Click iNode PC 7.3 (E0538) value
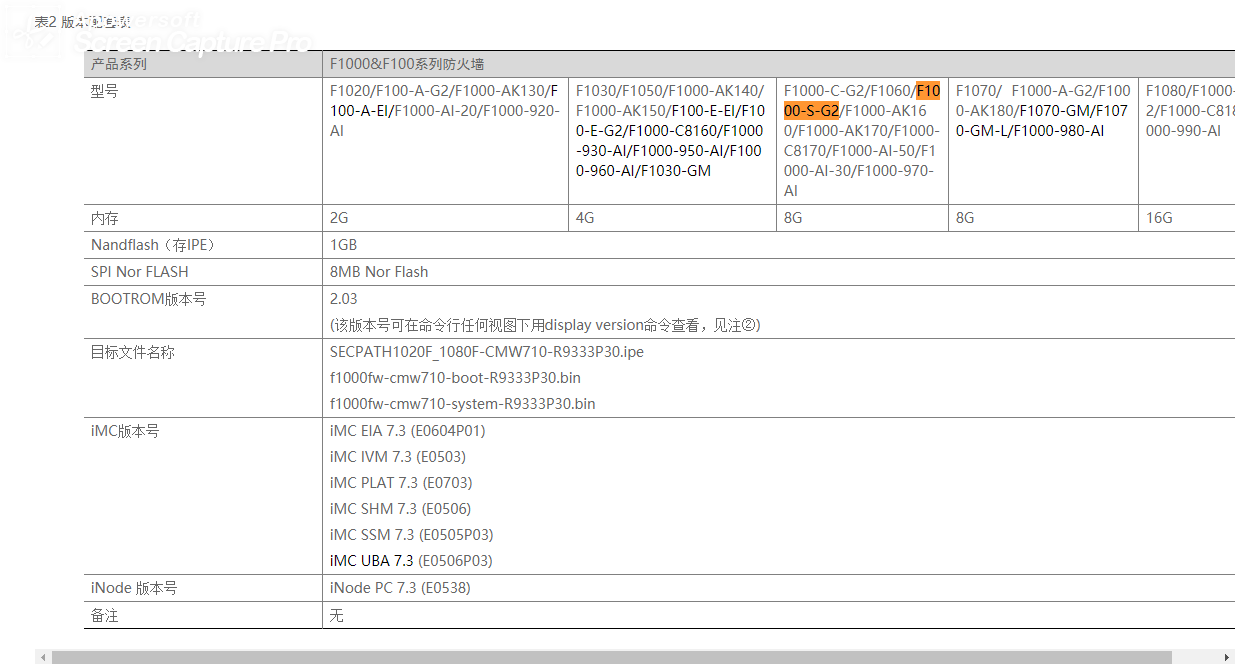 [x=400, y=588]
